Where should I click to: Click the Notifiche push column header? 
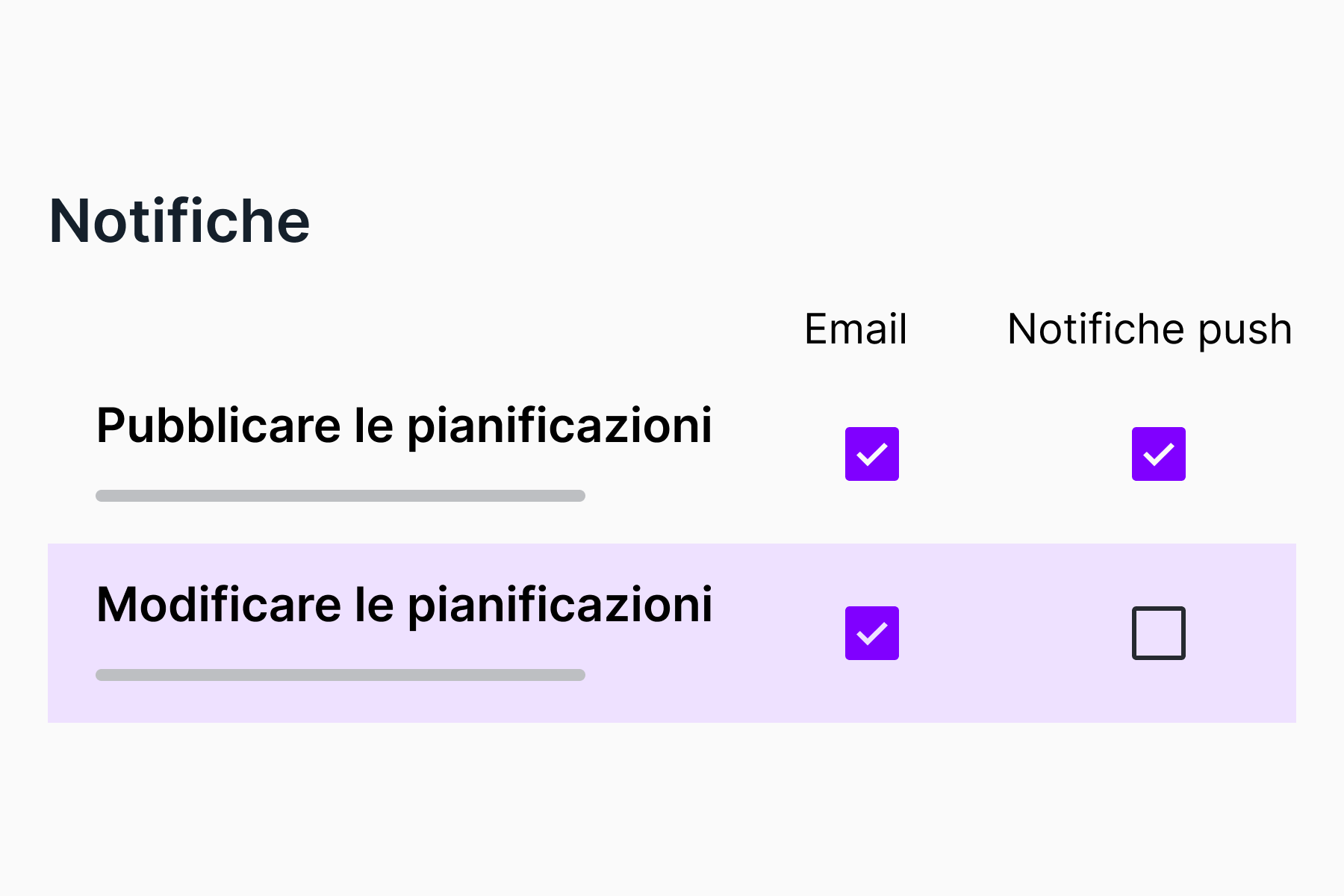[x=1149, y=329]
